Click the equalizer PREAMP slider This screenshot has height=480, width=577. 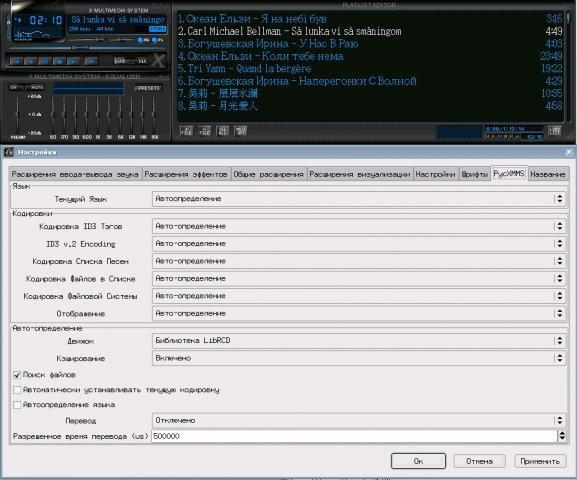point(17,114)
